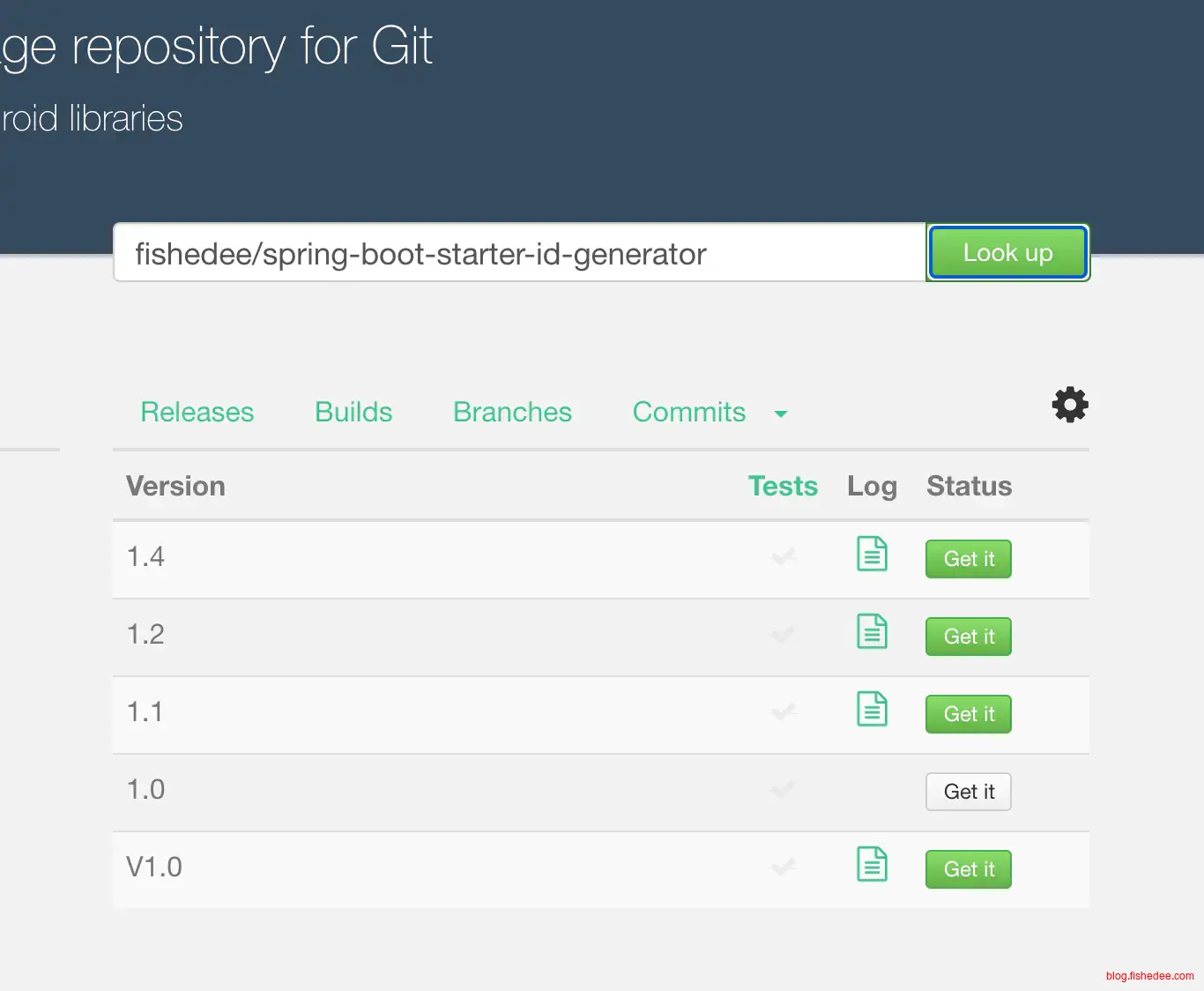
Task: Open the build log icon for version 1.2
Action: [872, 632]
